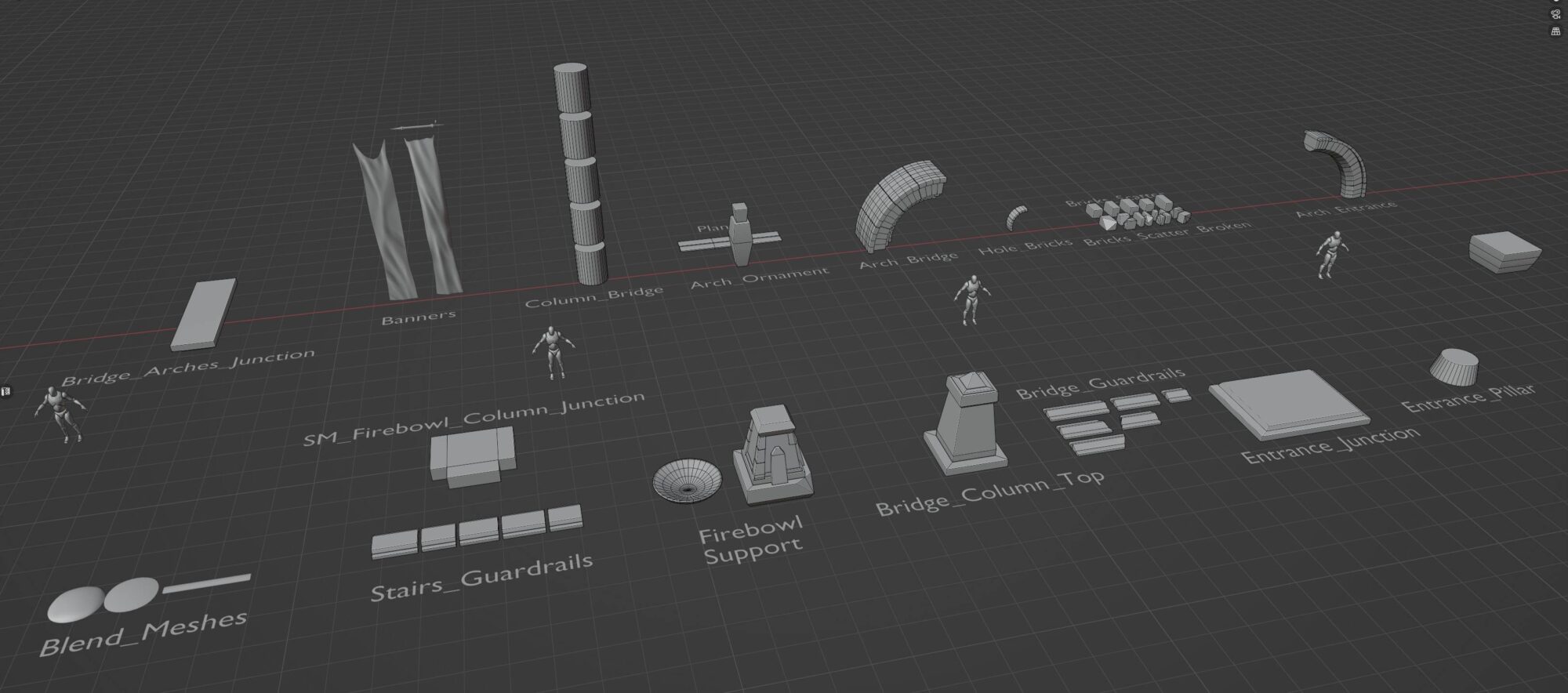Screen dimensions: 1568x693
Task: Switch perspective/orthographic view via grid icon
Action: coord(1555,31)
